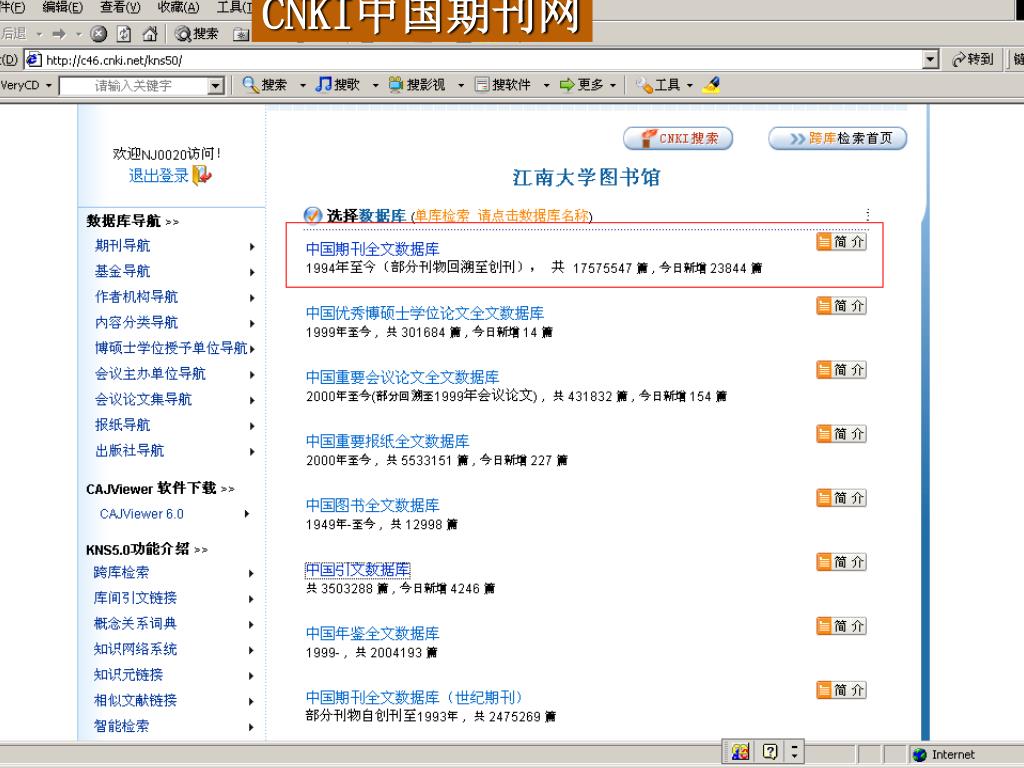
Task: Open 中国年鉴全文数据库 link
Action: tap(372, 633)
